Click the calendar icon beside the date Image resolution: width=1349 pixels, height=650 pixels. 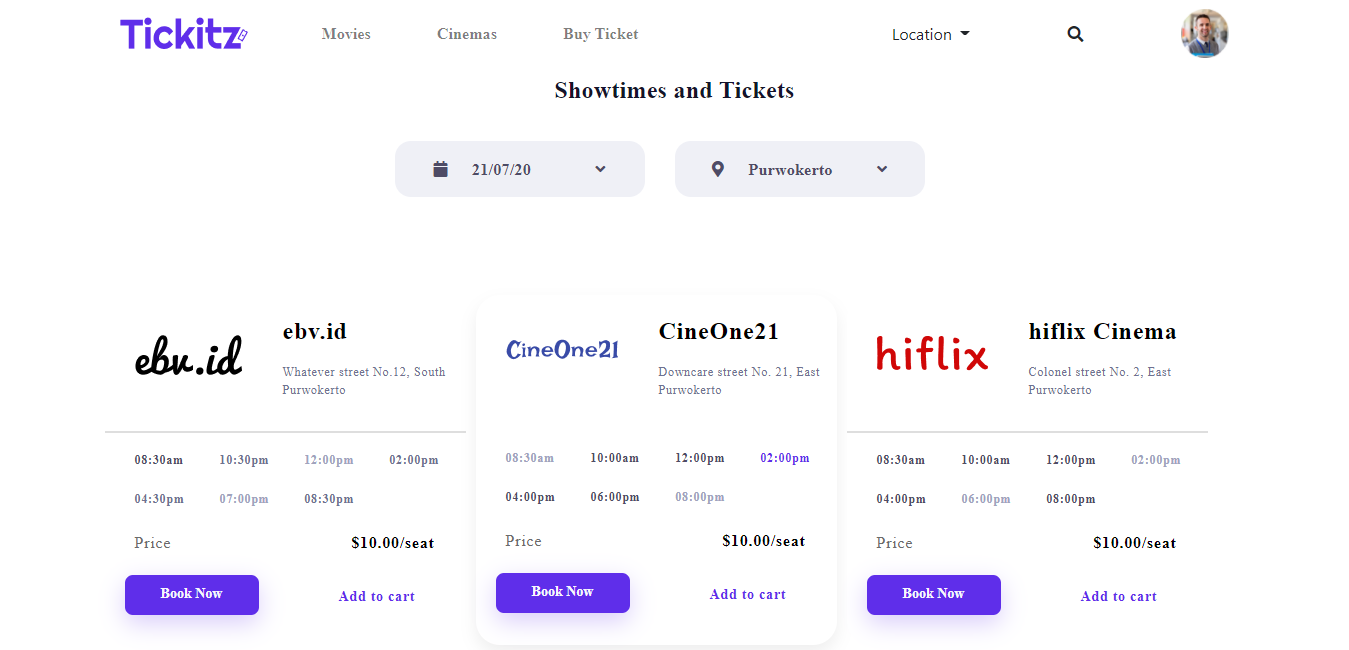pyautogui.click(x=440, y=168)
